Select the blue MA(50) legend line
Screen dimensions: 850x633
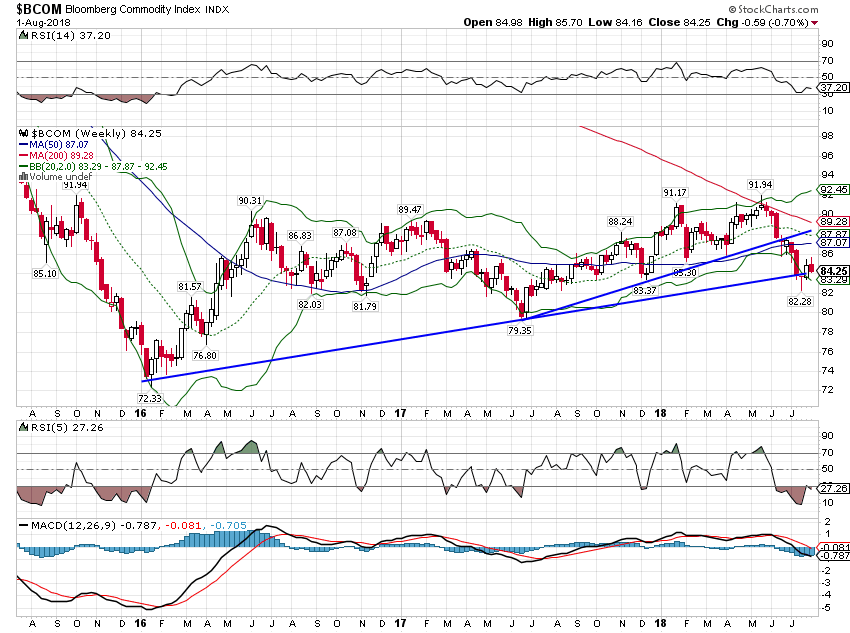coord(23,145)
